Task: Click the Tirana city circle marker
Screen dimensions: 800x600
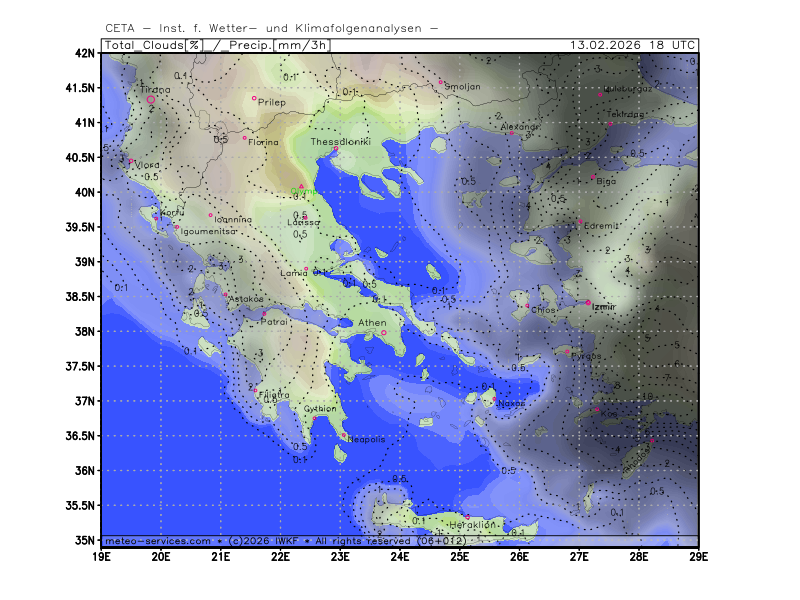Action: 151,99
